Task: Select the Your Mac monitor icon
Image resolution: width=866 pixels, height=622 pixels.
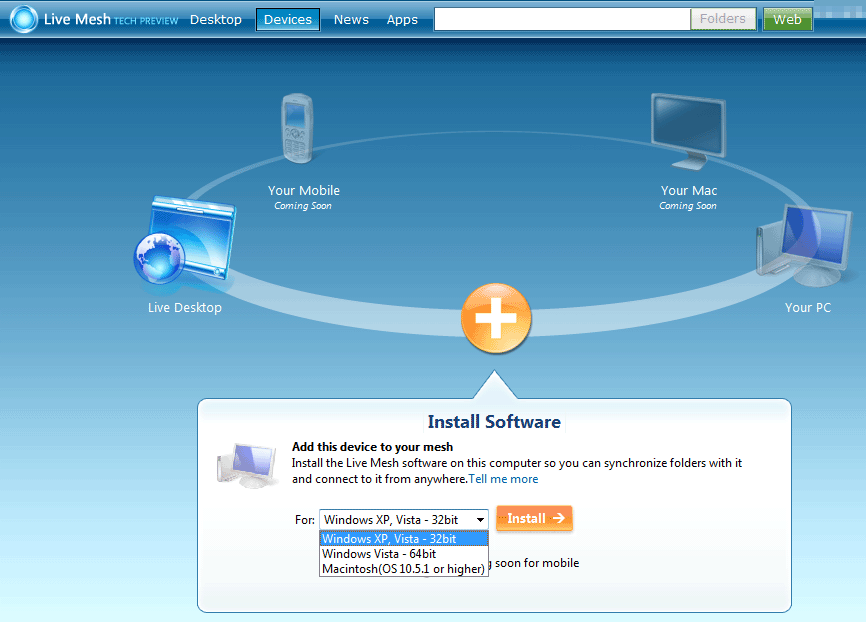Action: 688,131
